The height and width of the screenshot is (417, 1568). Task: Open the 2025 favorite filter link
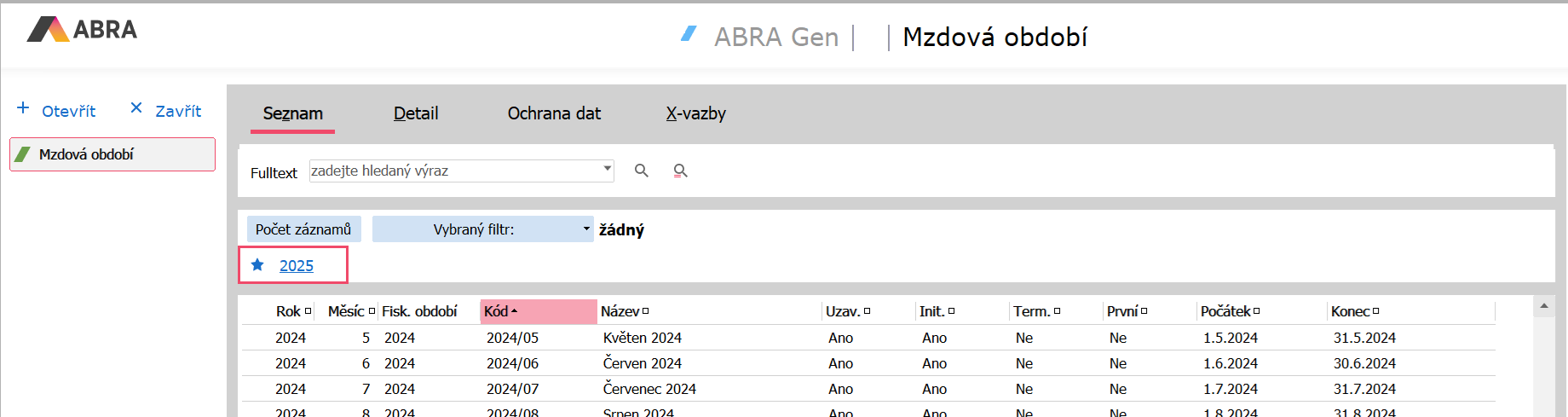pyautogui.click(x=297, y=265)
